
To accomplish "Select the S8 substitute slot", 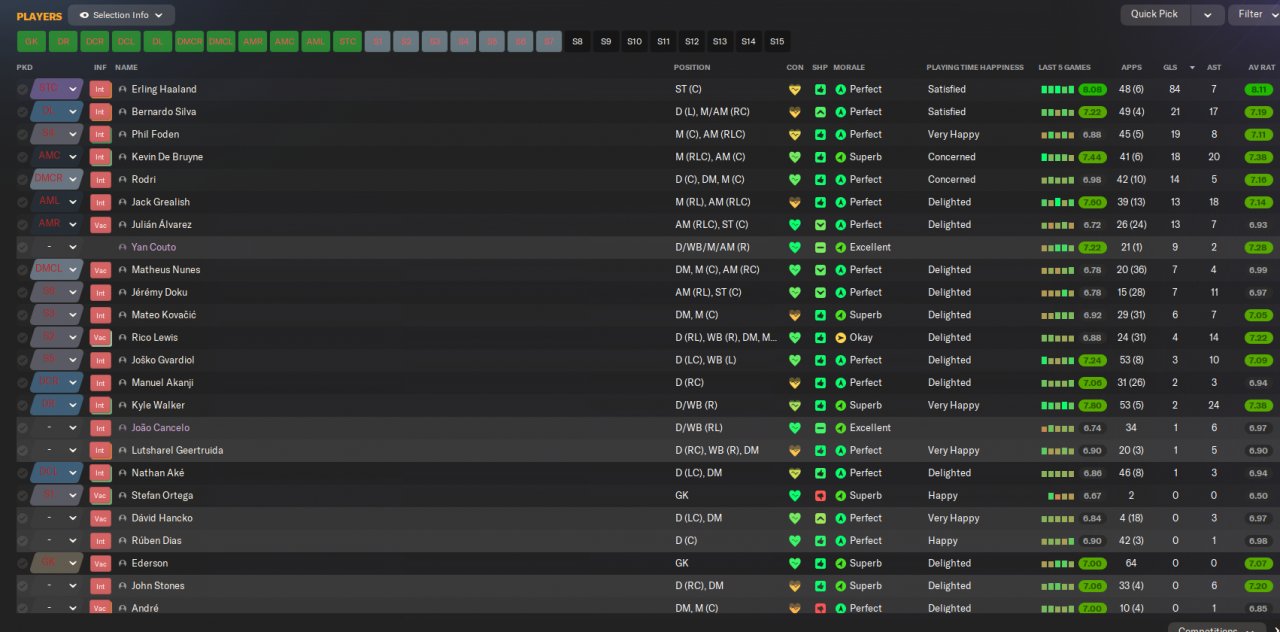I will point(577,41).
